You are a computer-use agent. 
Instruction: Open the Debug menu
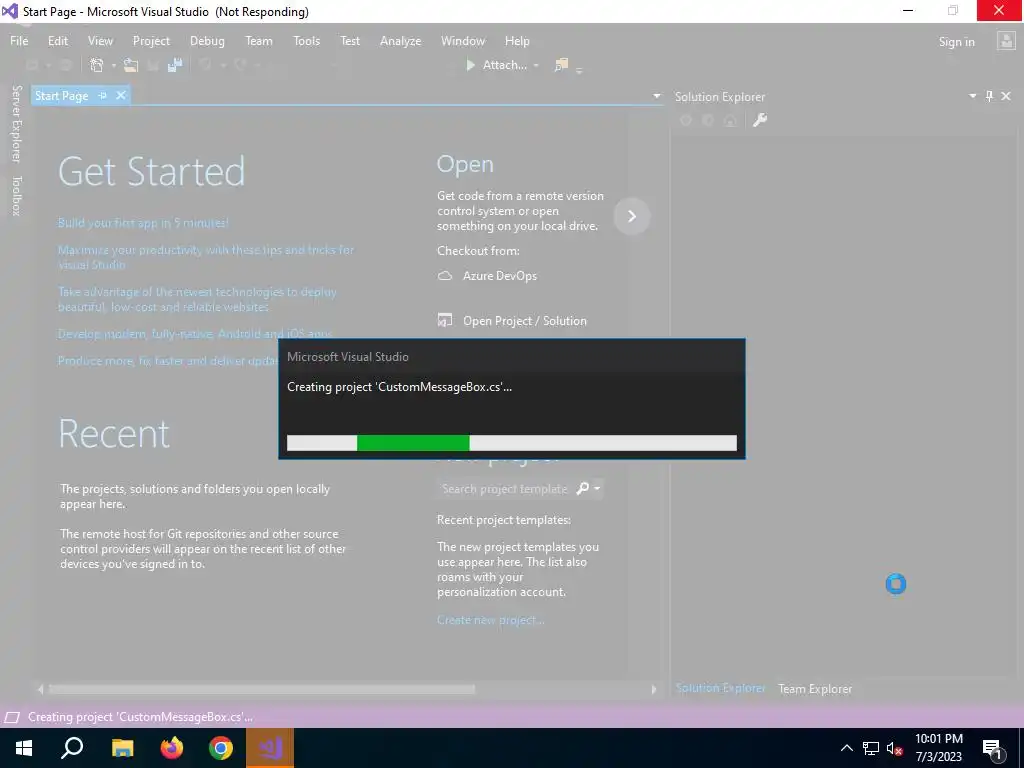coord(207,40)
